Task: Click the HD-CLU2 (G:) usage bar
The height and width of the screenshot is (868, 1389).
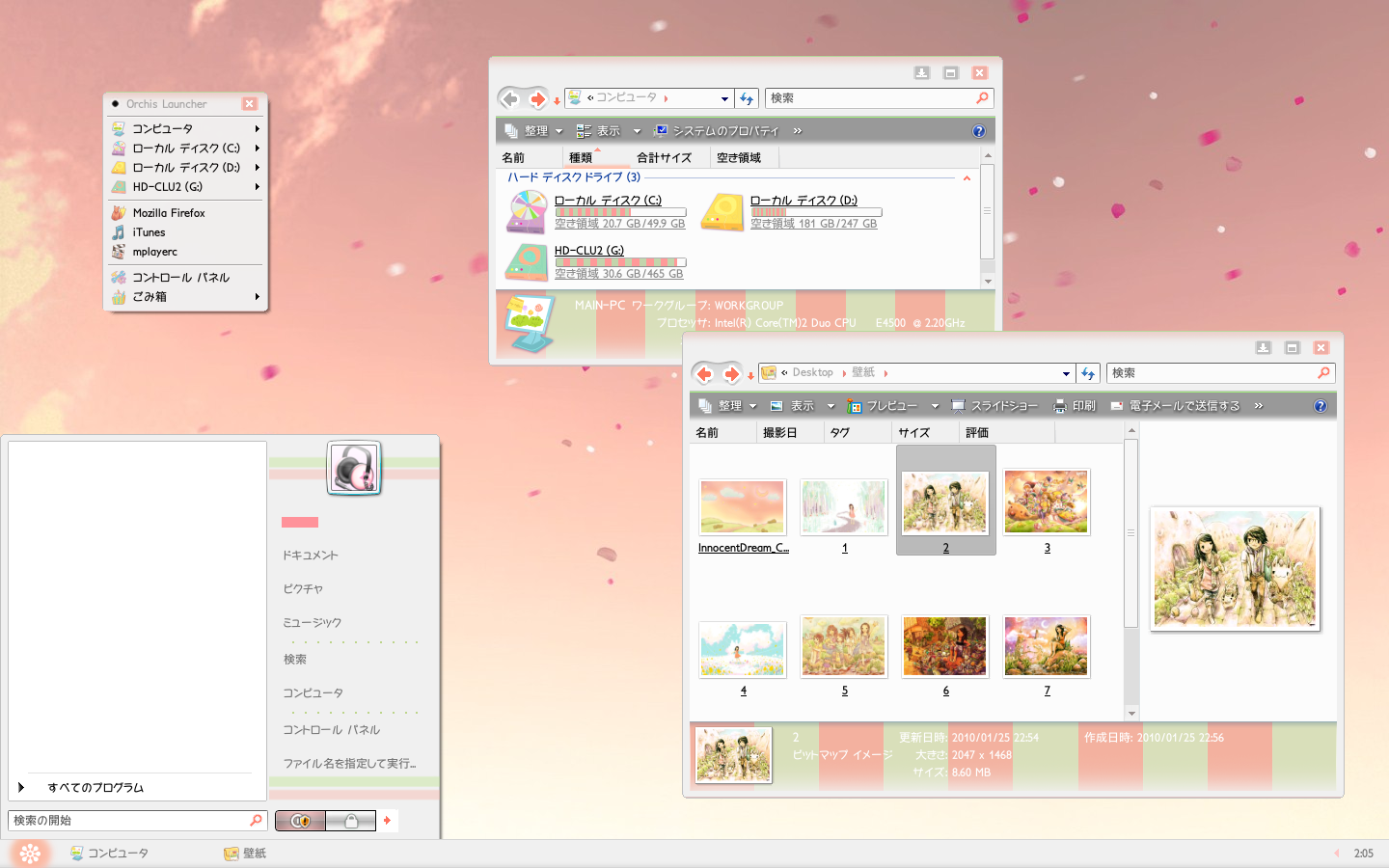Action: (x=620, y=262)
